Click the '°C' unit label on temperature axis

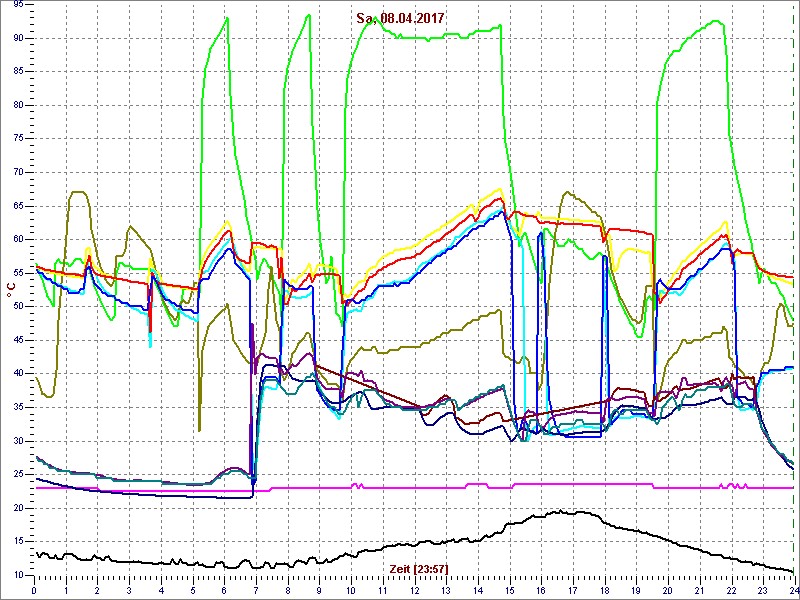pyautogui.click(x=10, y=290)
